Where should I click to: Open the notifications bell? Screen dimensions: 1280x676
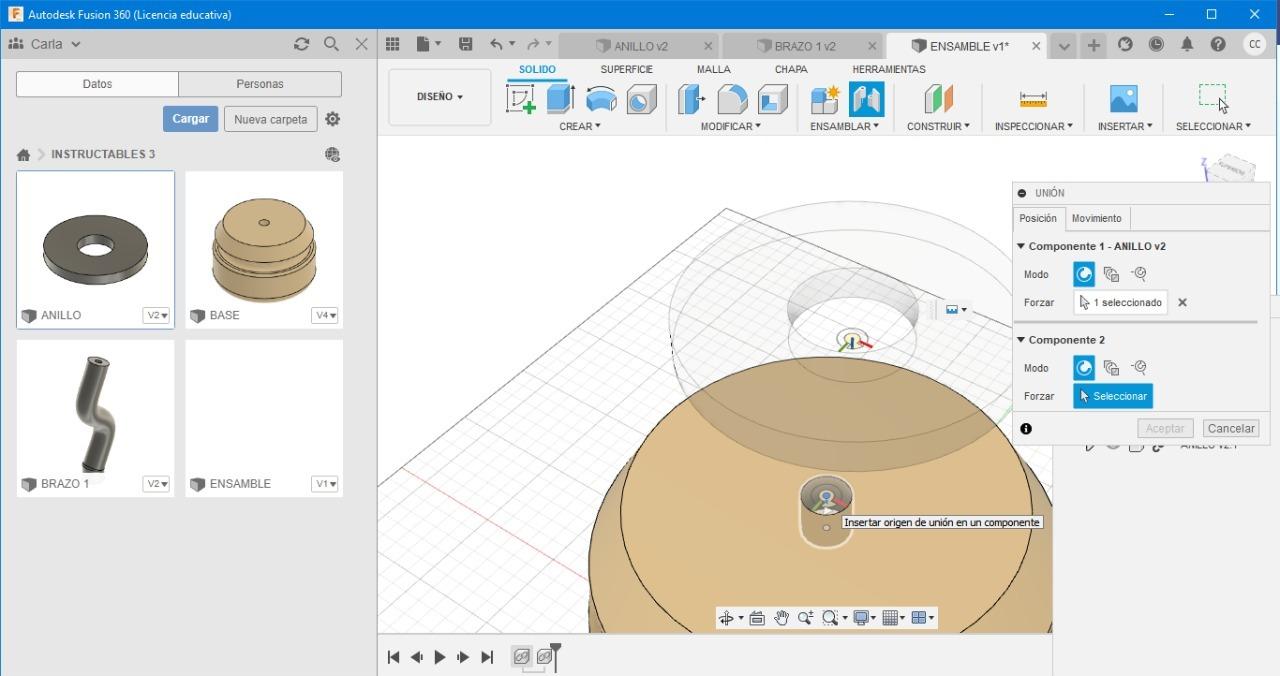coord(1187,44)
